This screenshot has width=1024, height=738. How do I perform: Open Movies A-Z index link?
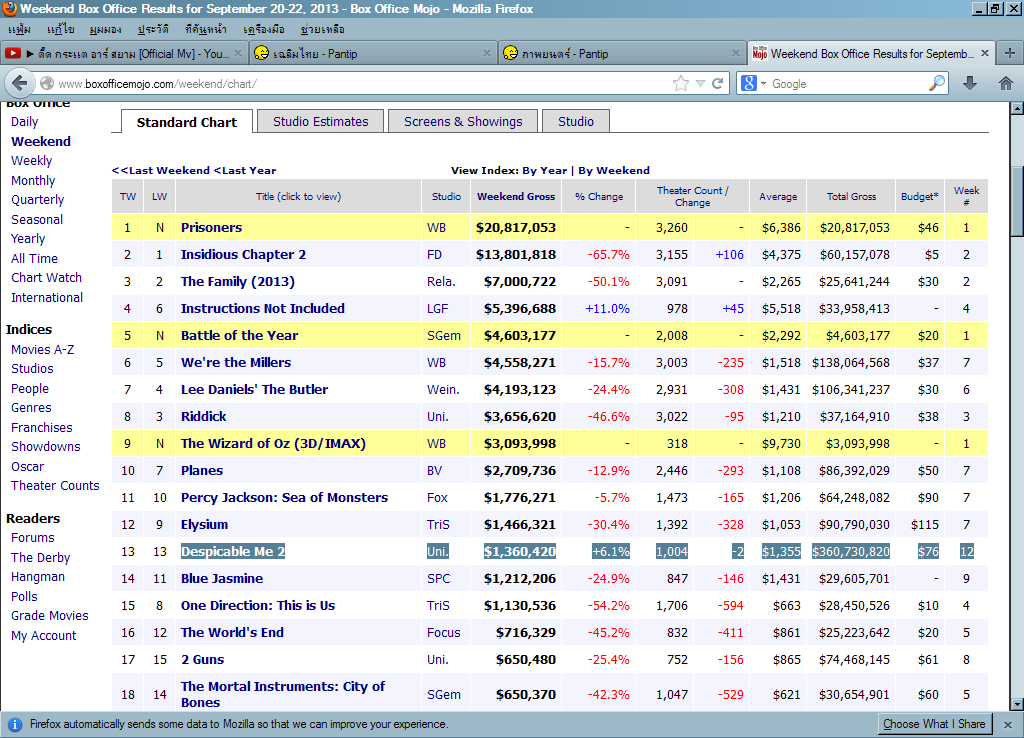42,349
